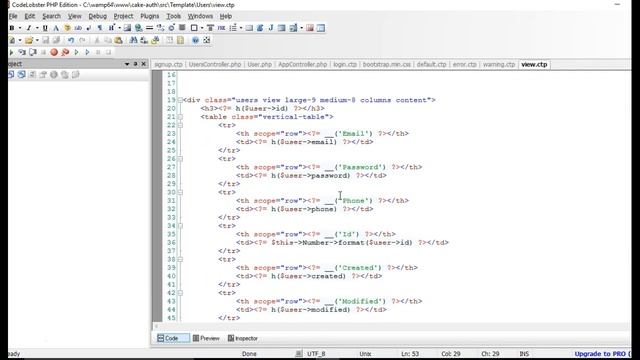Click the UTF_8 encoding in status bar
Image resolution: width=640 pixels, height=360 pixels.
click(316, 354)
